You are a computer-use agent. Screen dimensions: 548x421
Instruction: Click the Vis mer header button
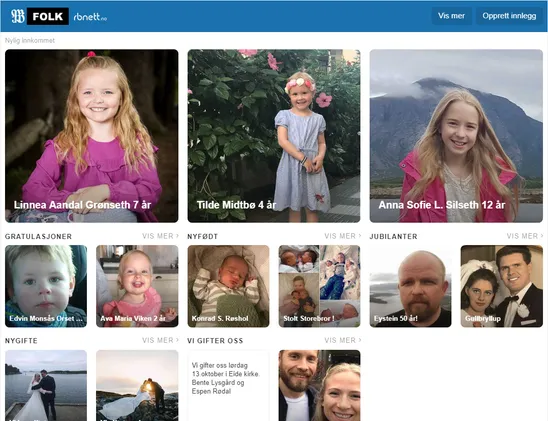click(451, 16)
